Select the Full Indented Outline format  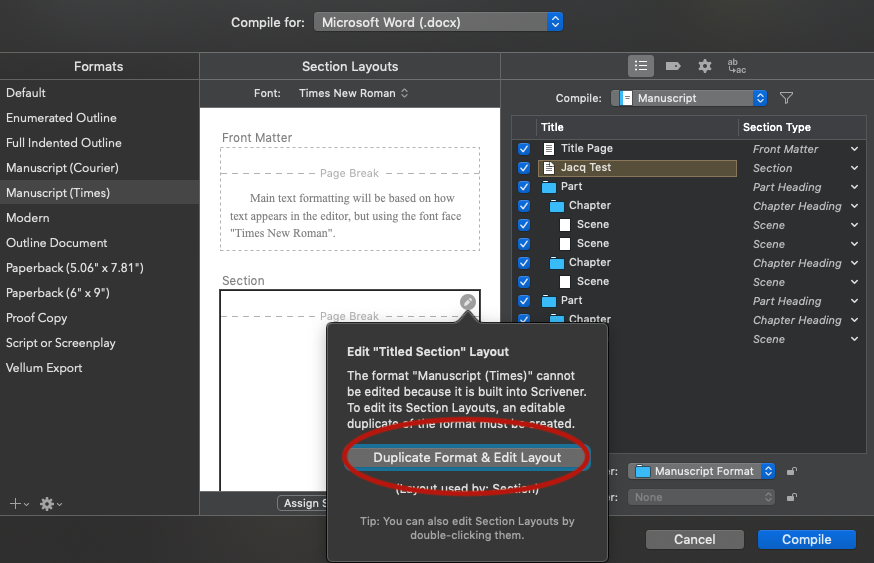tap(99, 143)
